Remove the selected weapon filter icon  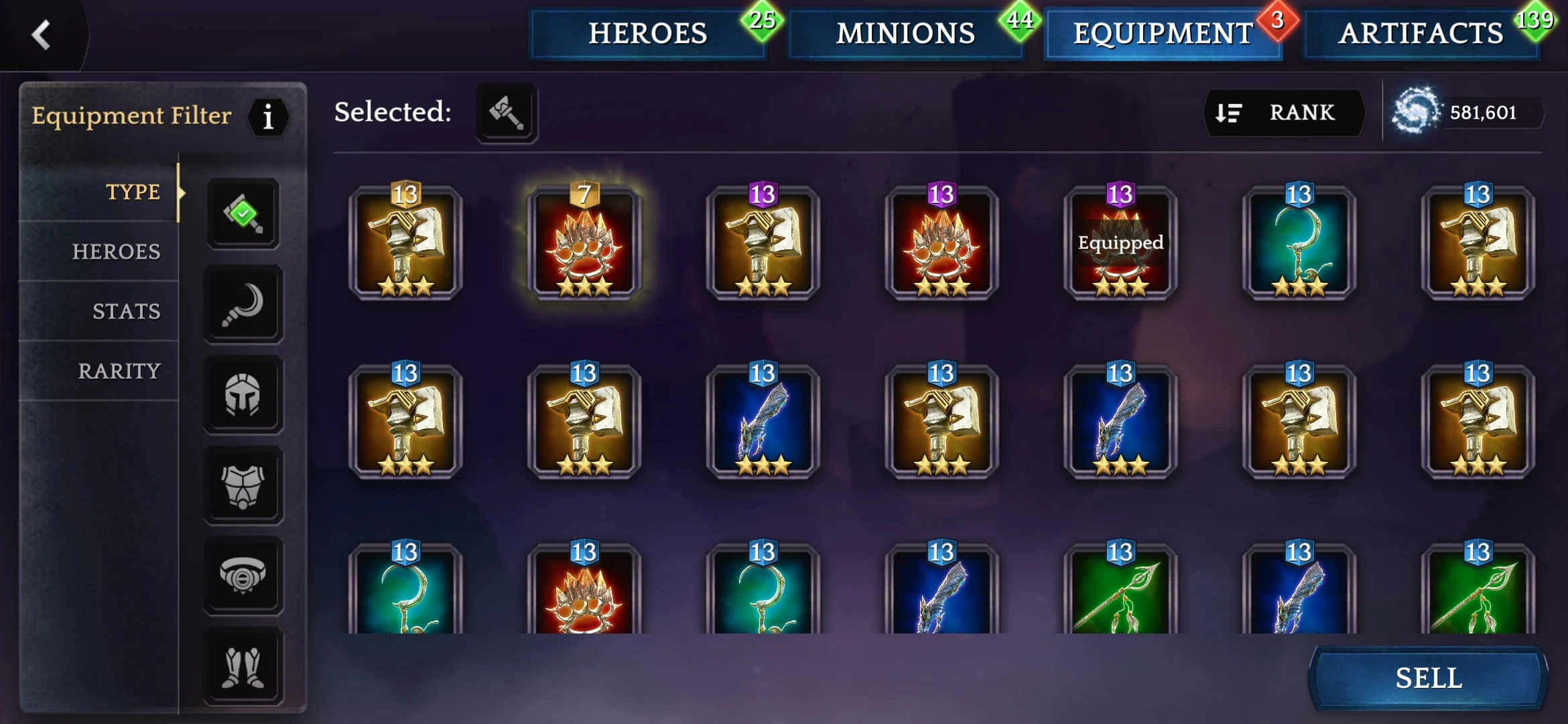507,113
